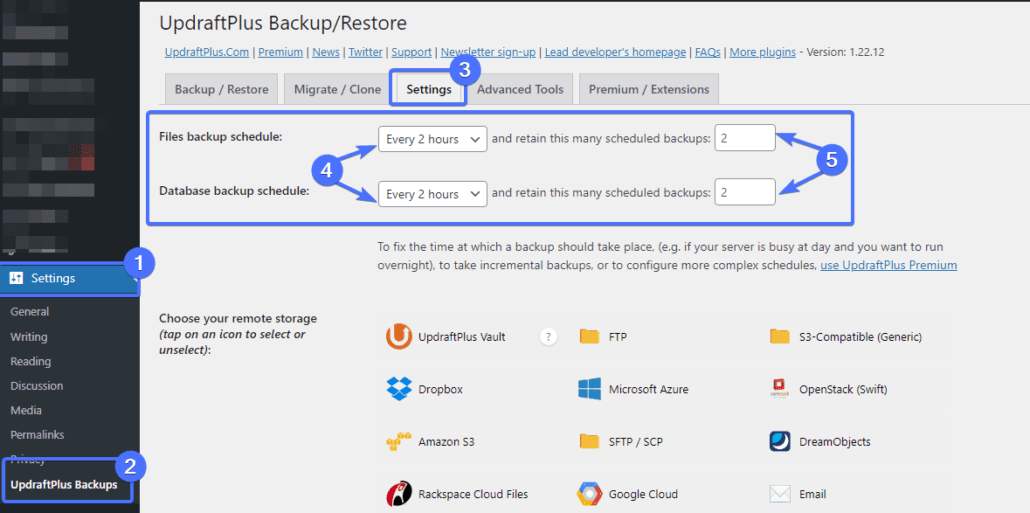
Task: Choose the Dropbox storage icon
Action: (399, 389)
